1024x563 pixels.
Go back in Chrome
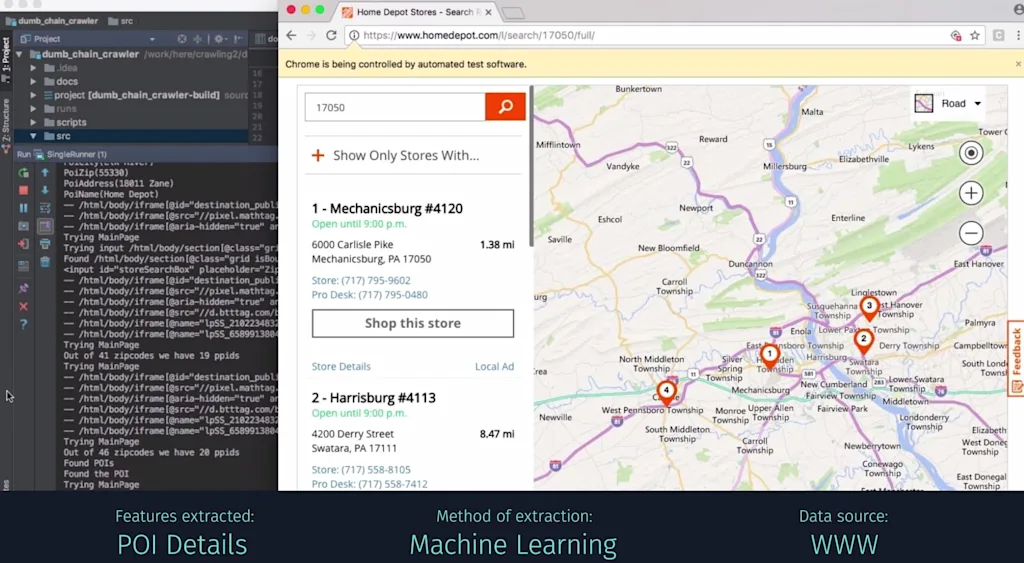[x=291, y=35]
